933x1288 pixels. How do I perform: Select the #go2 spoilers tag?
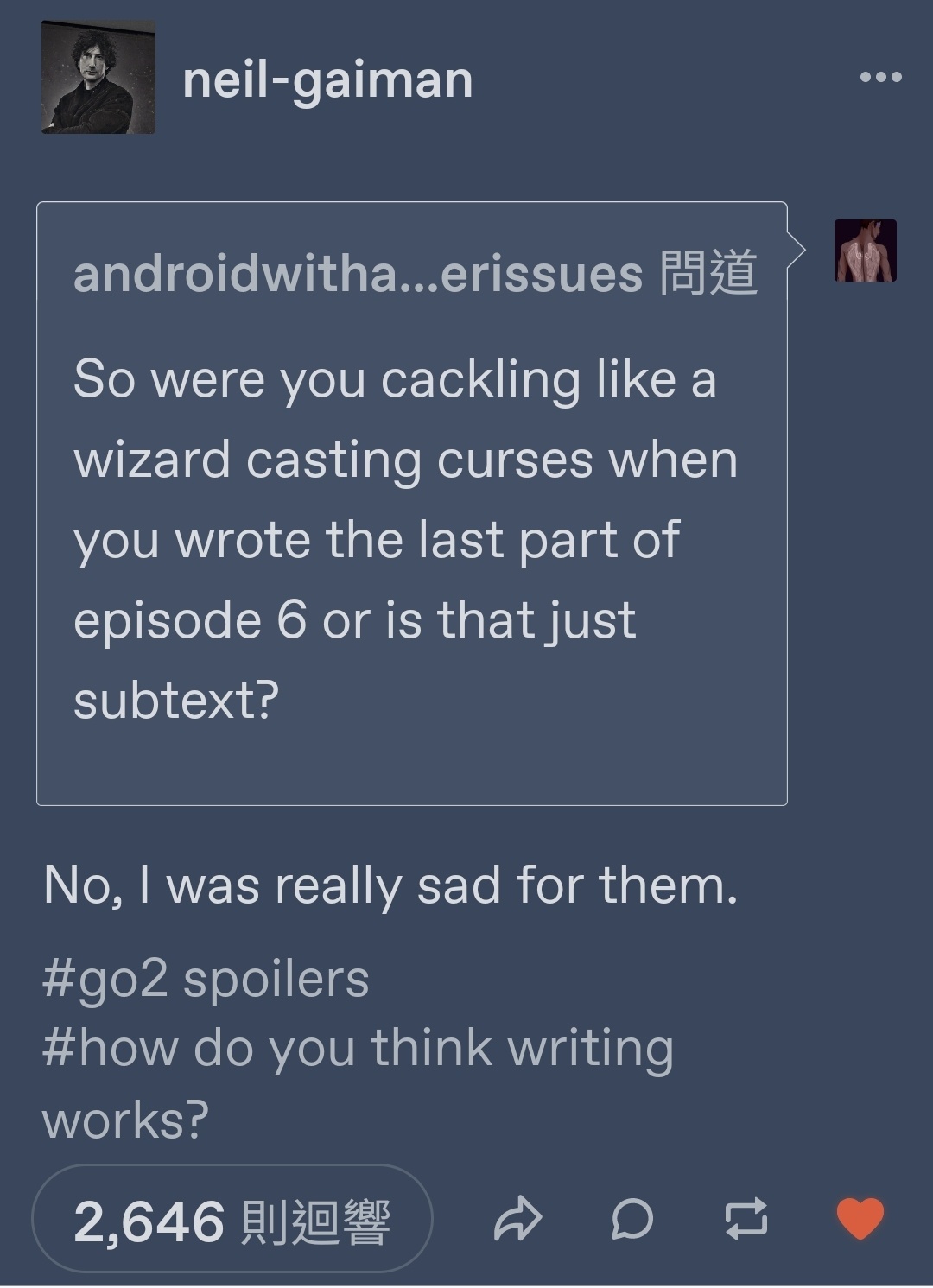tap(206, 979)
